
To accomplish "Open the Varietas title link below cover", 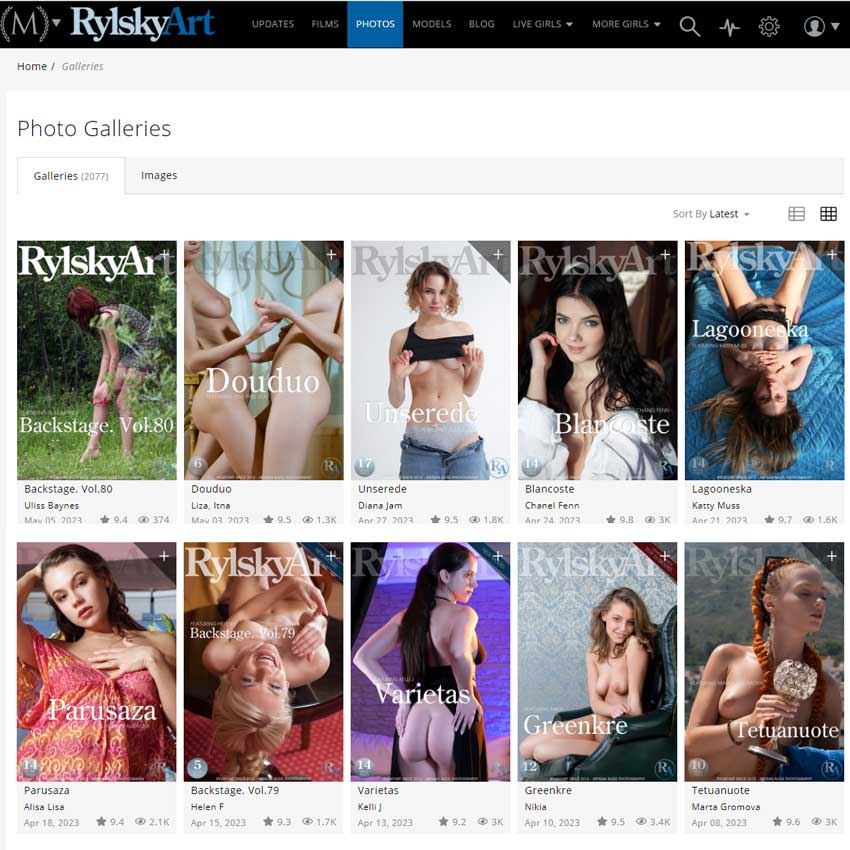I will [x=378, y=790].
